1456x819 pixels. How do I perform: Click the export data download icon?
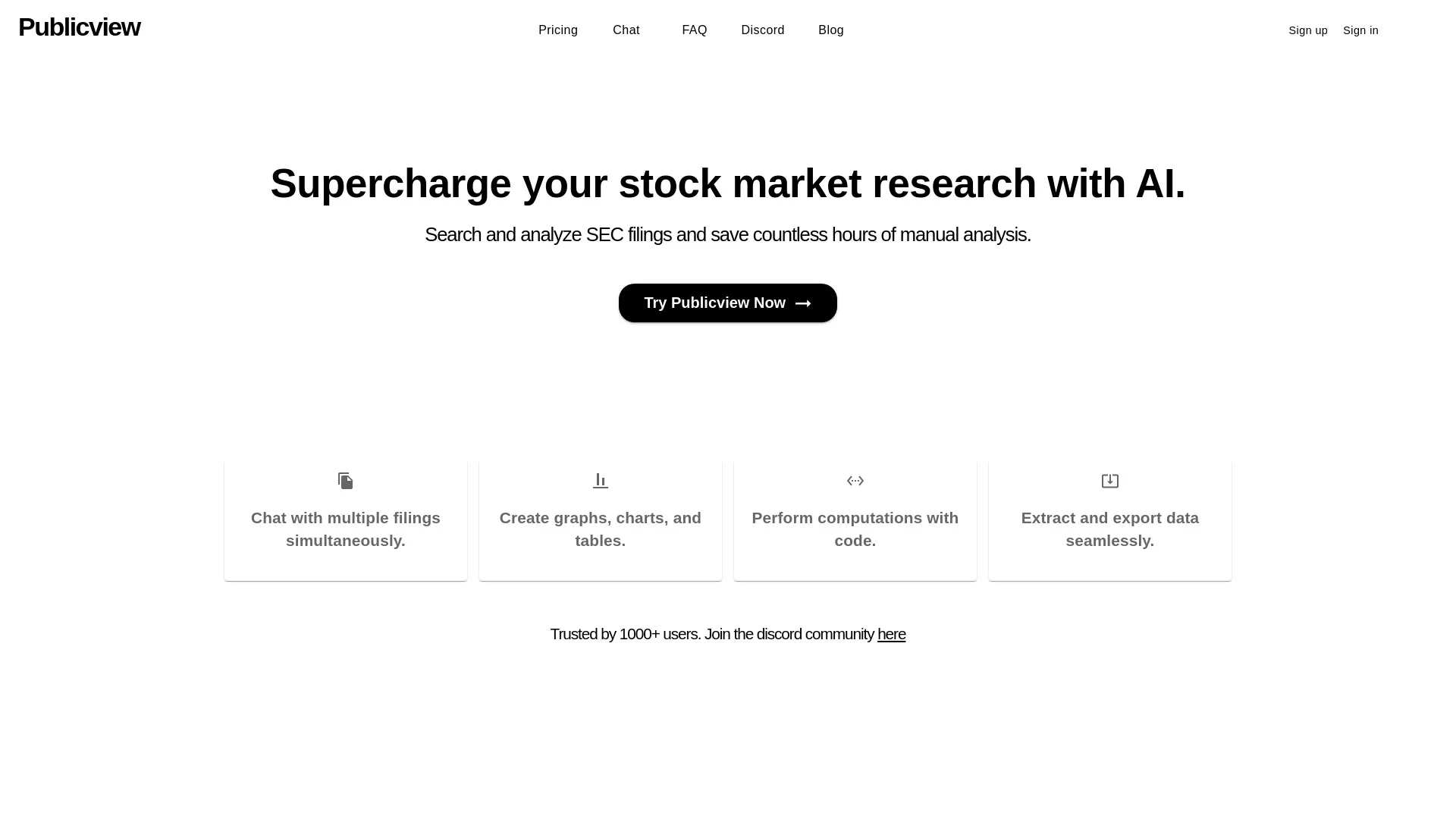click(1109, 481)
